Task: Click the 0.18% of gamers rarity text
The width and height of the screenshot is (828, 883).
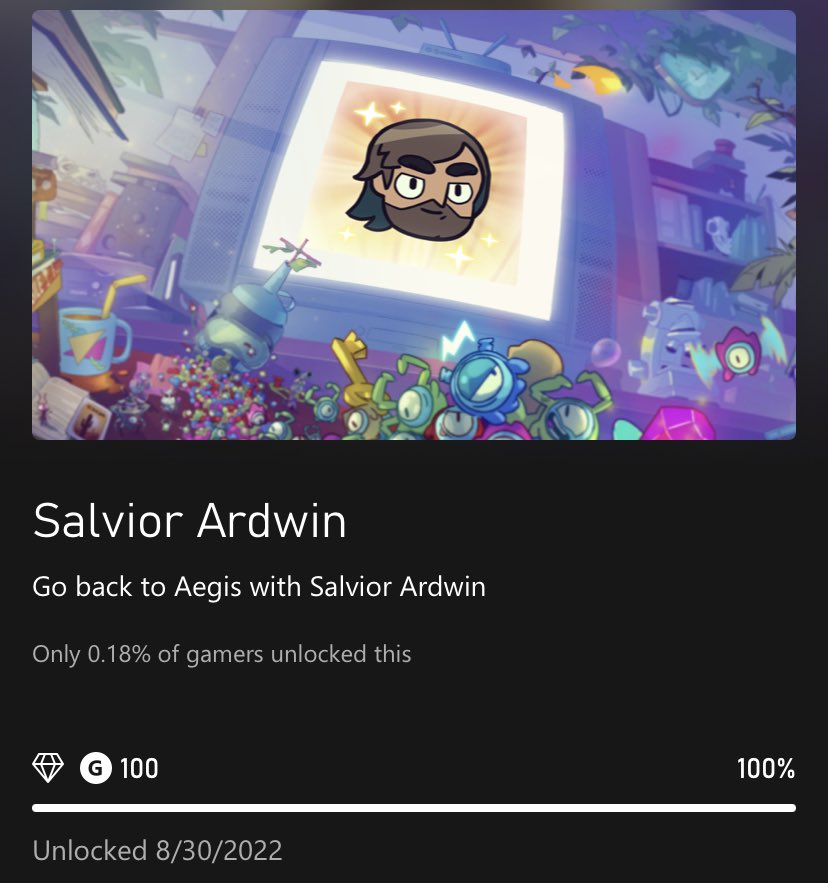Action: 221,654
